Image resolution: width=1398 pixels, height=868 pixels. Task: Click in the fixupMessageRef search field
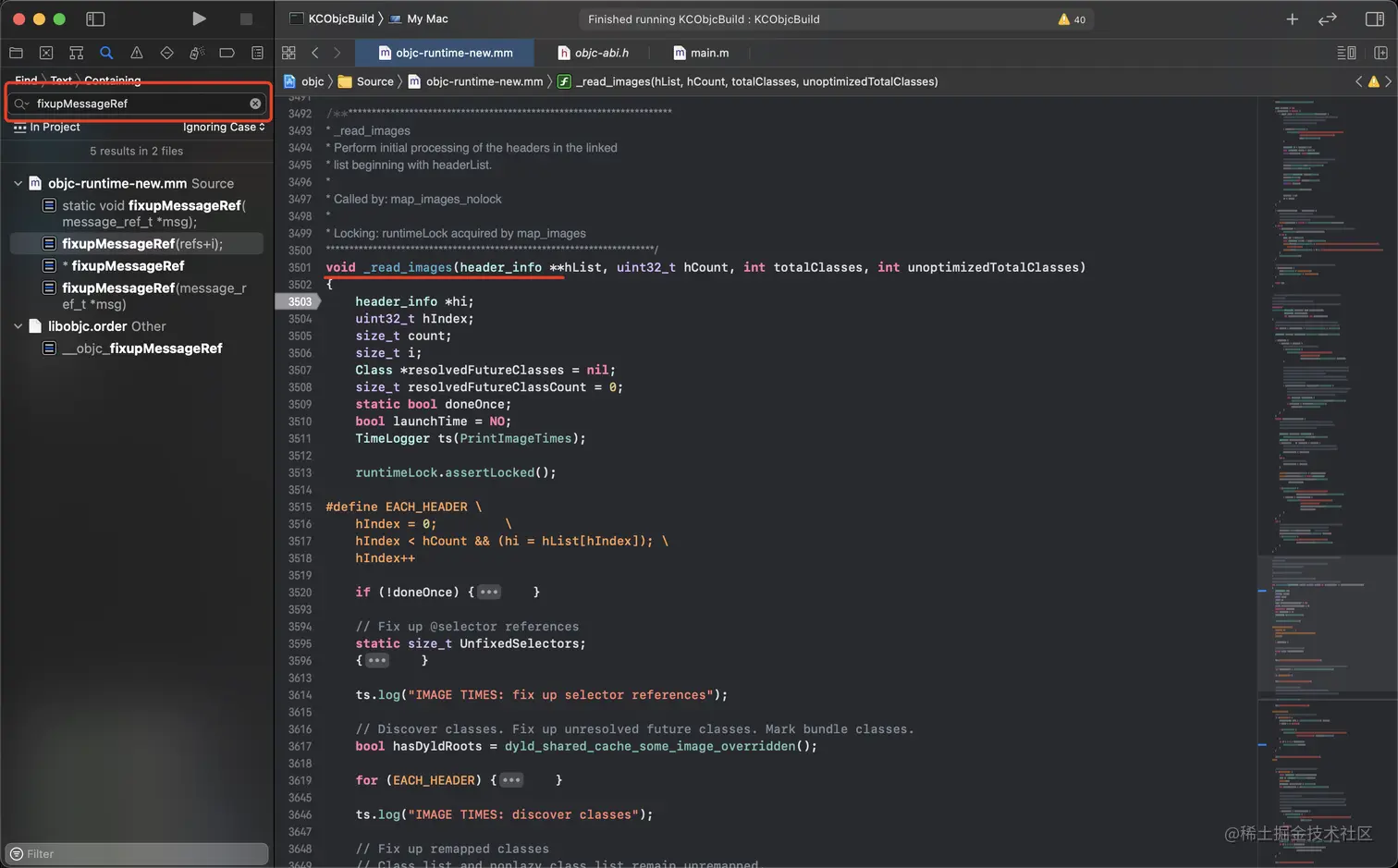point(139,104)
